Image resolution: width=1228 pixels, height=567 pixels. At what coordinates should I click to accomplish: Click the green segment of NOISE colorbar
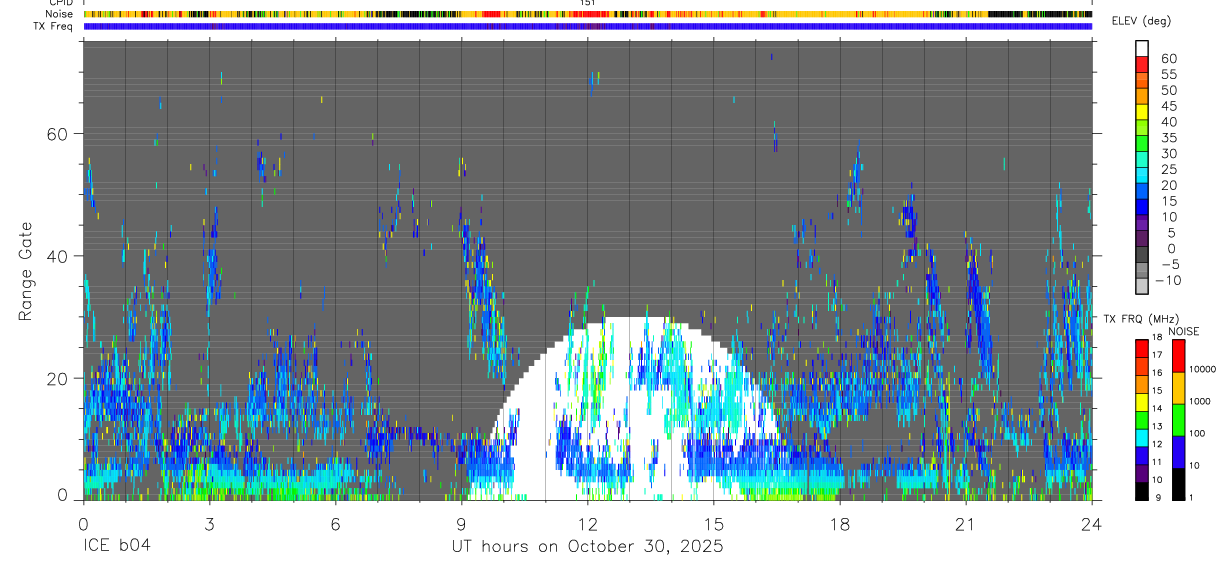click(1178, 420)
